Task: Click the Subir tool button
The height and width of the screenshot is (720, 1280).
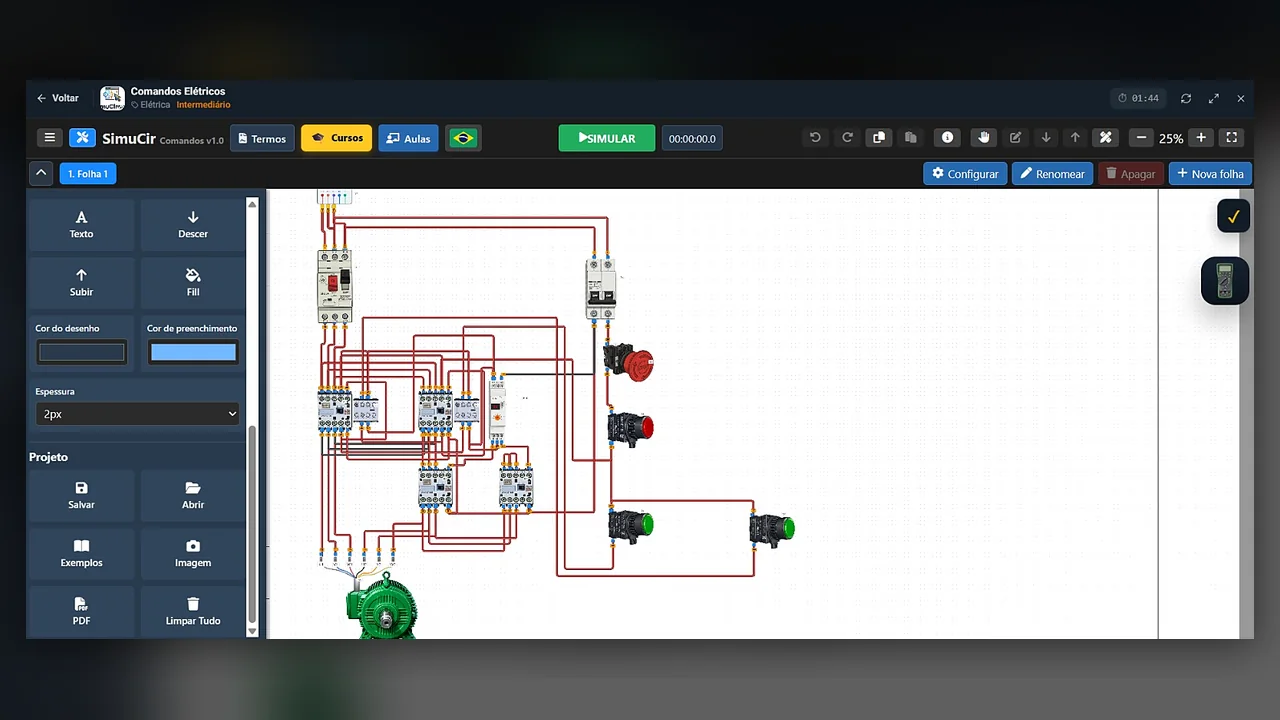Action: click(82, 283)
